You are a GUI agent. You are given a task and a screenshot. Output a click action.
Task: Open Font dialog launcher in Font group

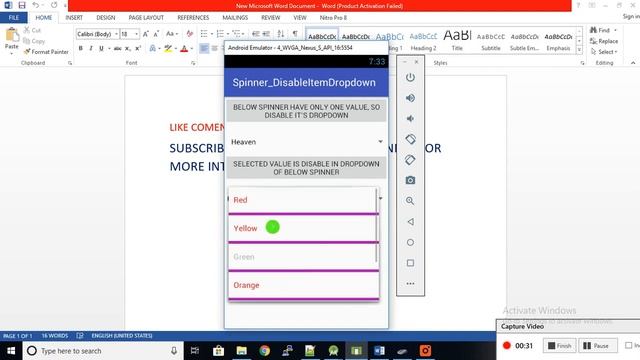(193, 63)
